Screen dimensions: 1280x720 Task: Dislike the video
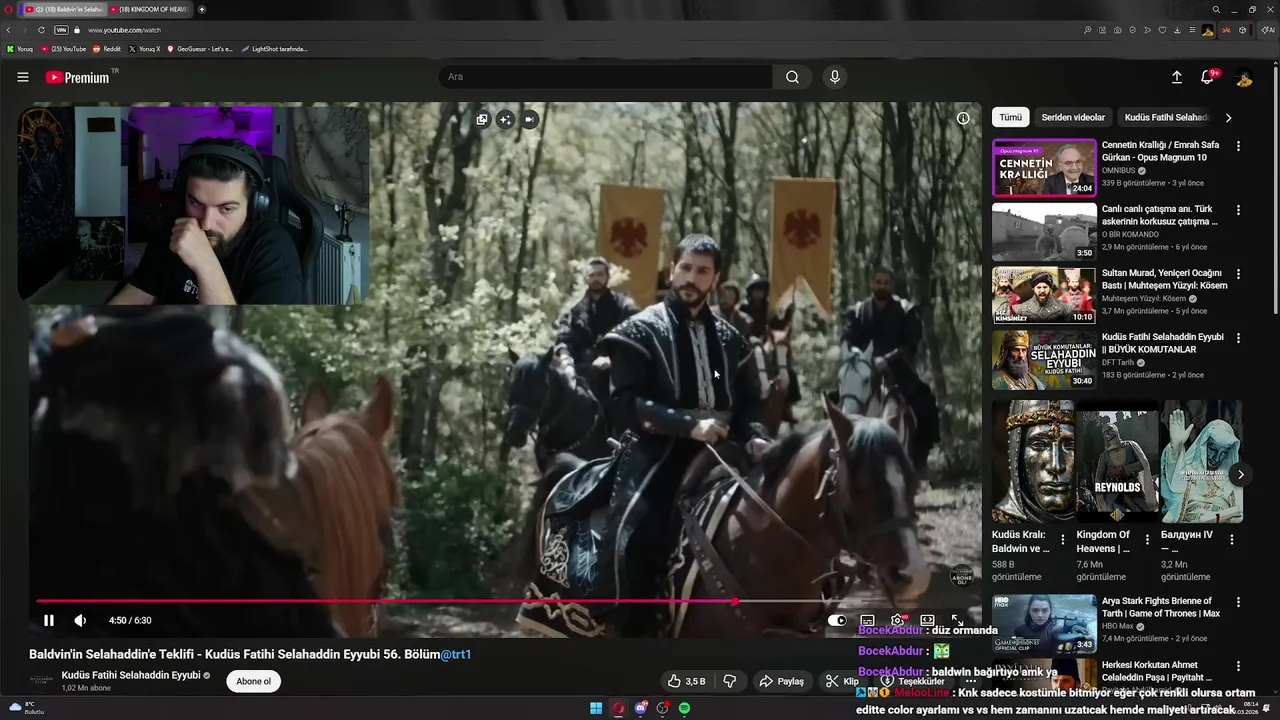(x=730, y=681)
